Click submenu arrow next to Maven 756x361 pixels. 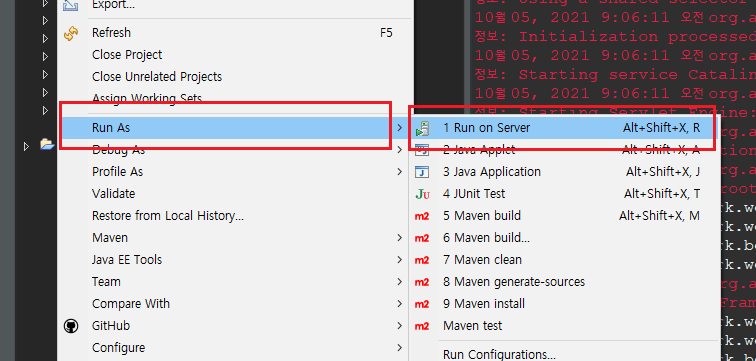tap(399, 238)
